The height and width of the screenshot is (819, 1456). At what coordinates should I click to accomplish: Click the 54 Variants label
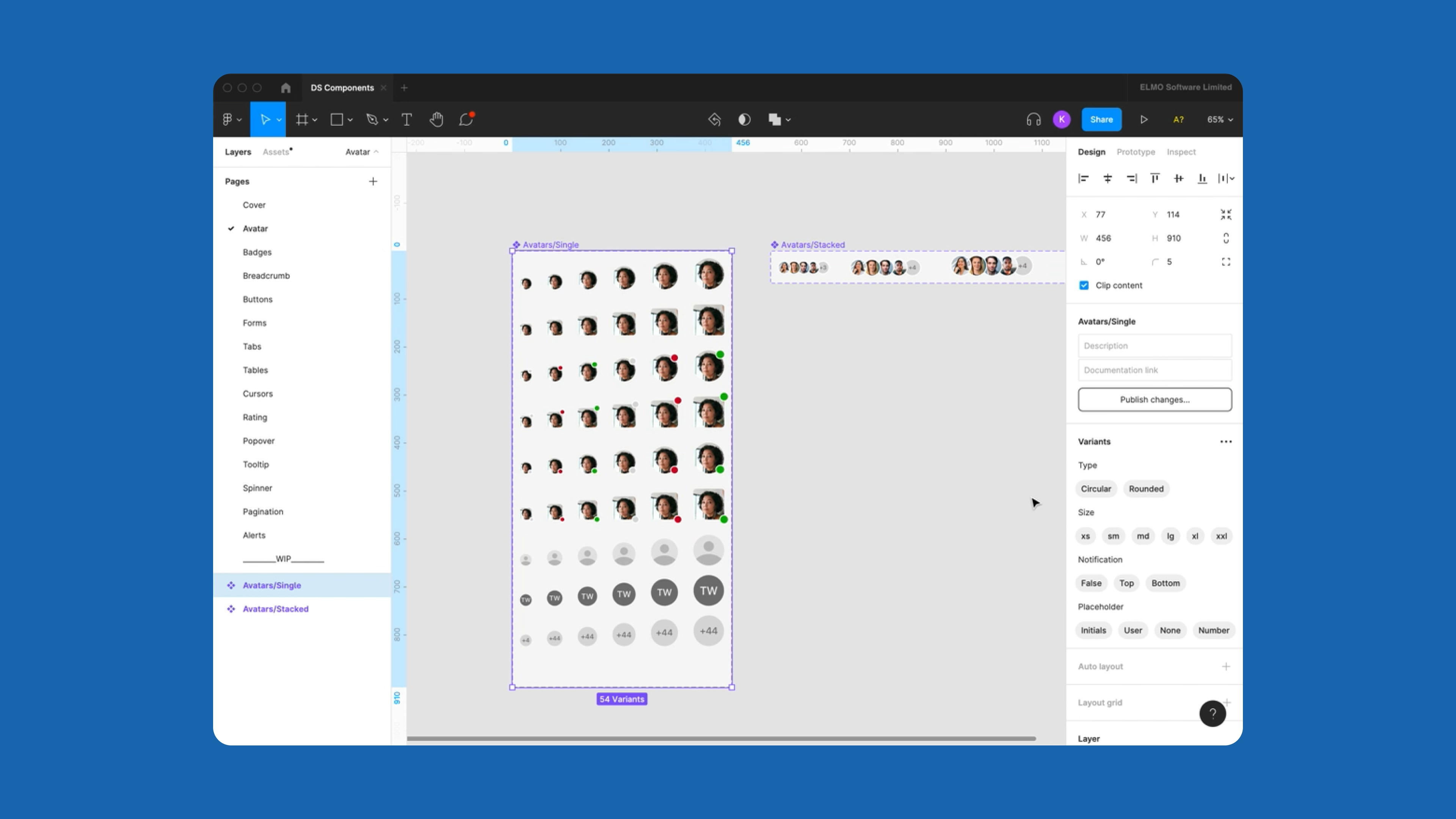[622, 699]
